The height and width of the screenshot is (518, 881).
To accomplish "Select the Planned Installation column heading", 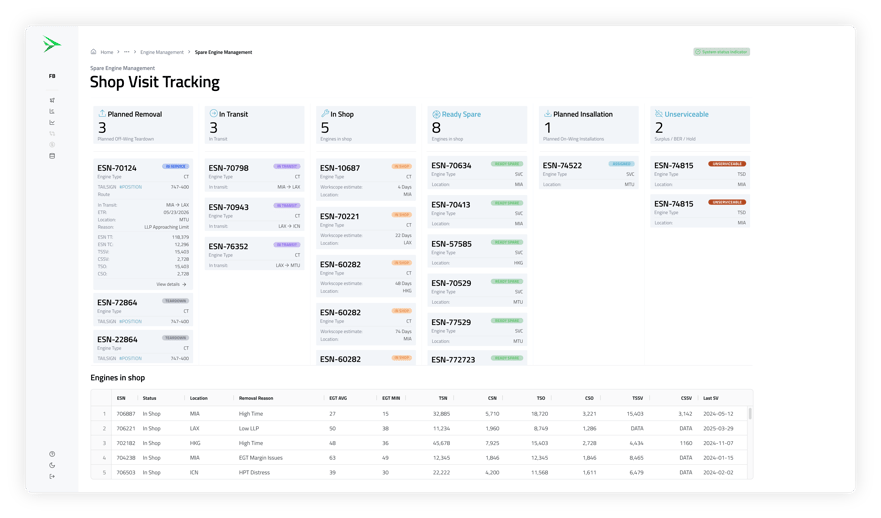I will click(x=583, y=114).
